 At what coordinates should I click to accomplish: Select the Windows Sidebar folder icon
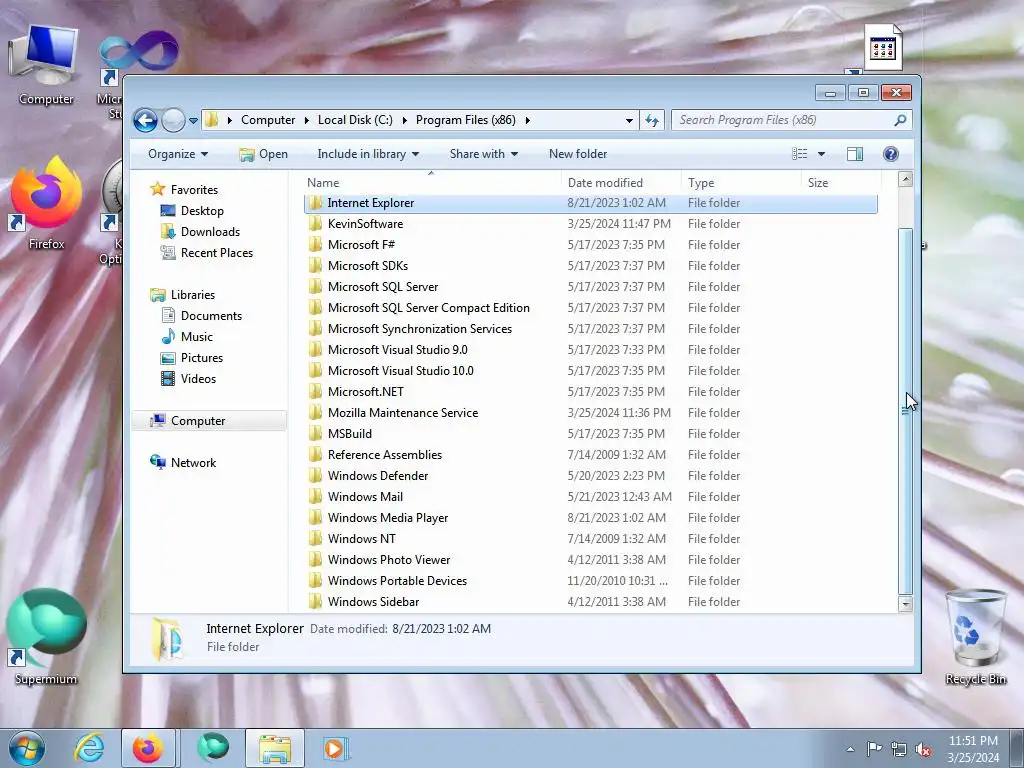315,601
